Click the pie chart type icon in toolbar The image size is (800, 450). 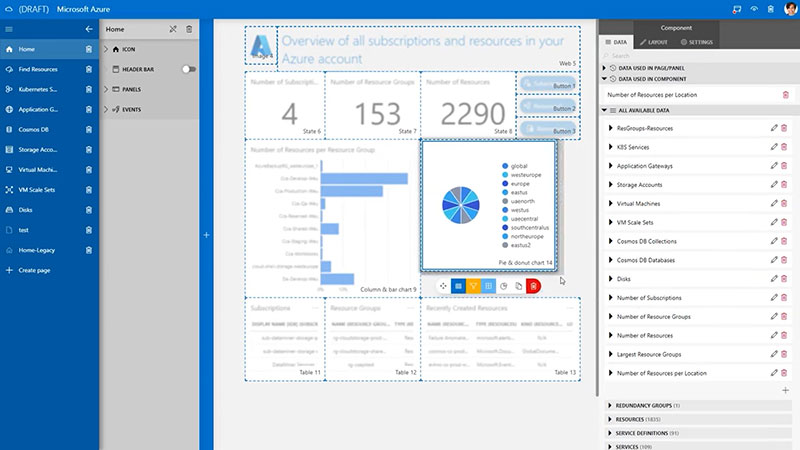504,286
